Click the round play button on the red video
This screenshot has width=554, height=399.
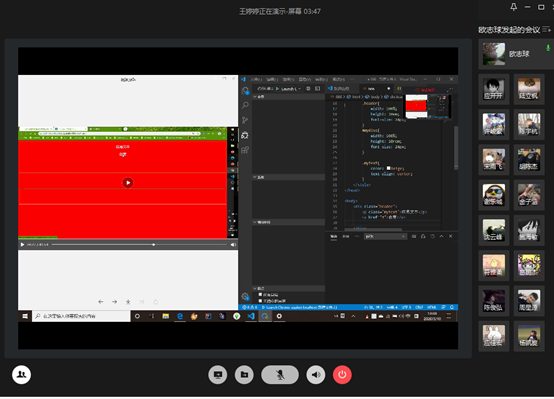coord(128,183)
